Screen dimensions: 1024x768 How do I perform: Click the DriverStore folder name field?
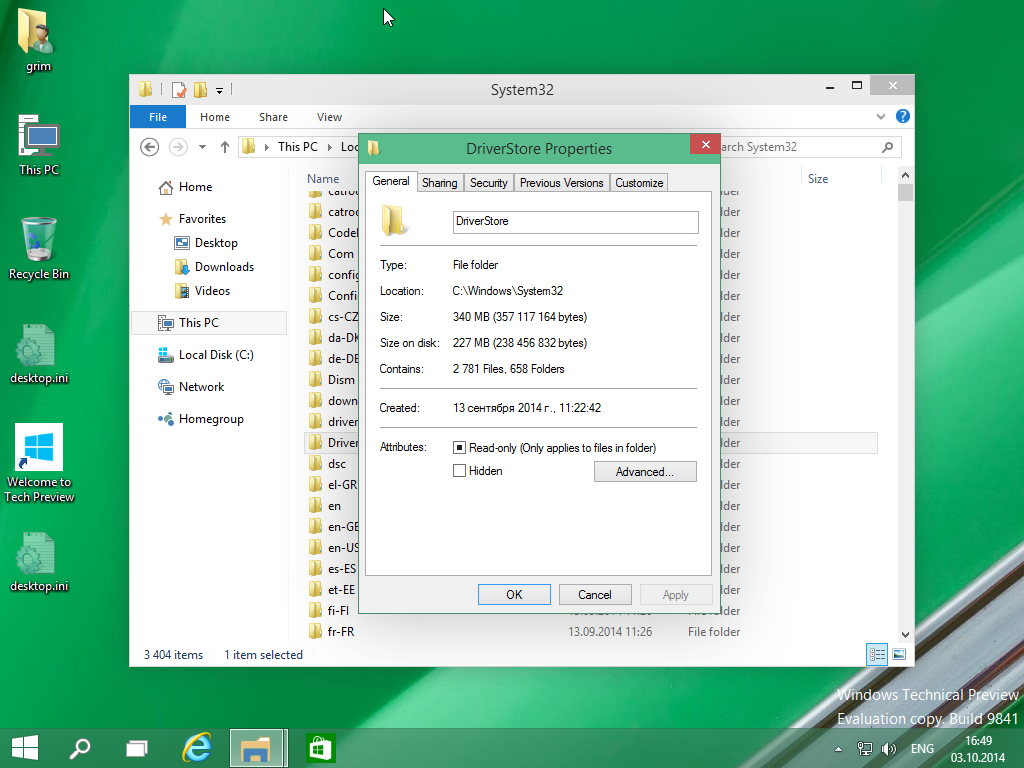tap(574, 221)
